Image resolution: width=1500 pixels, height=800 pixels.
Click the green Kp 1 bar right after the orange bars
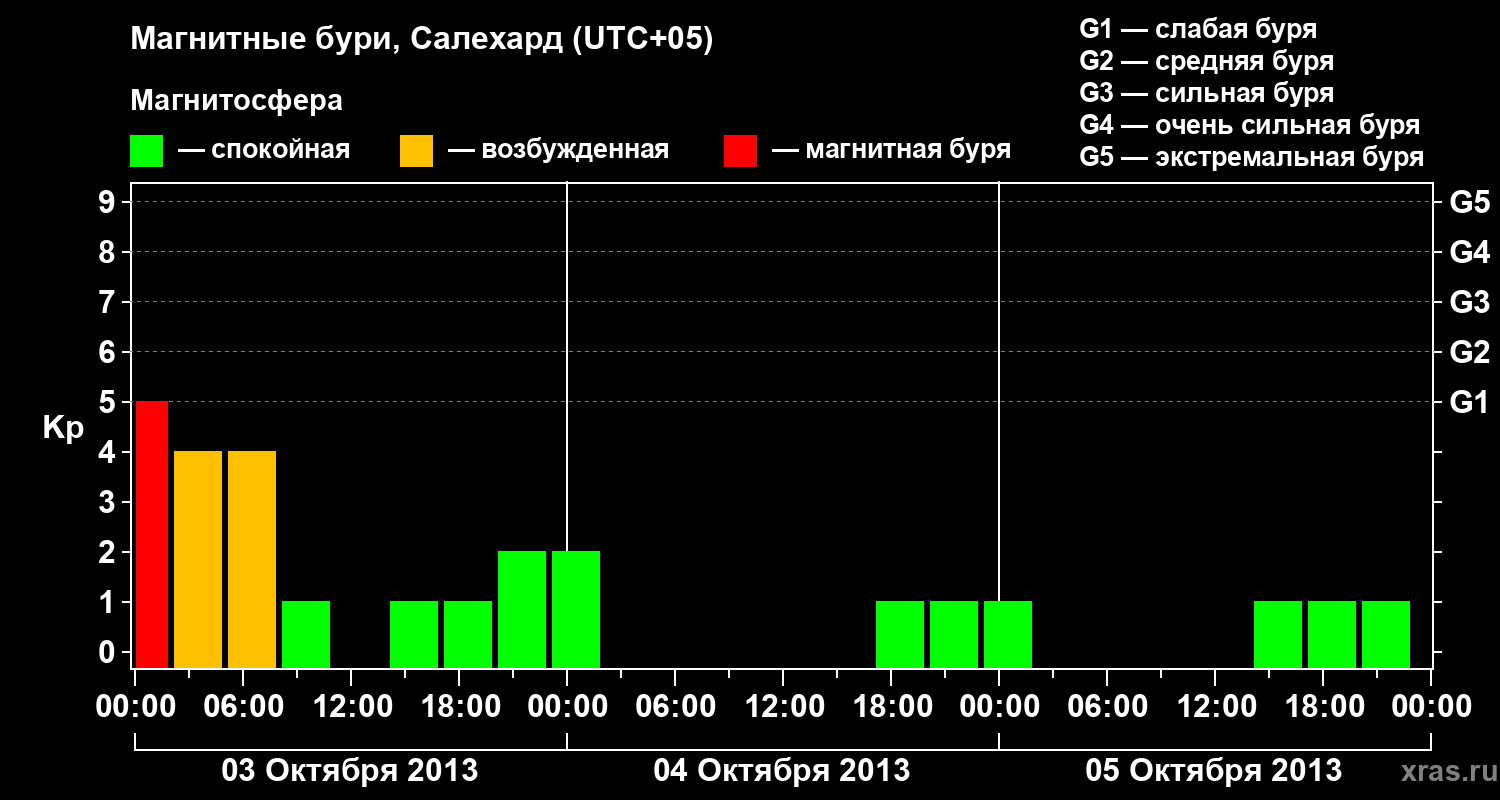click(x=306, y=634)
